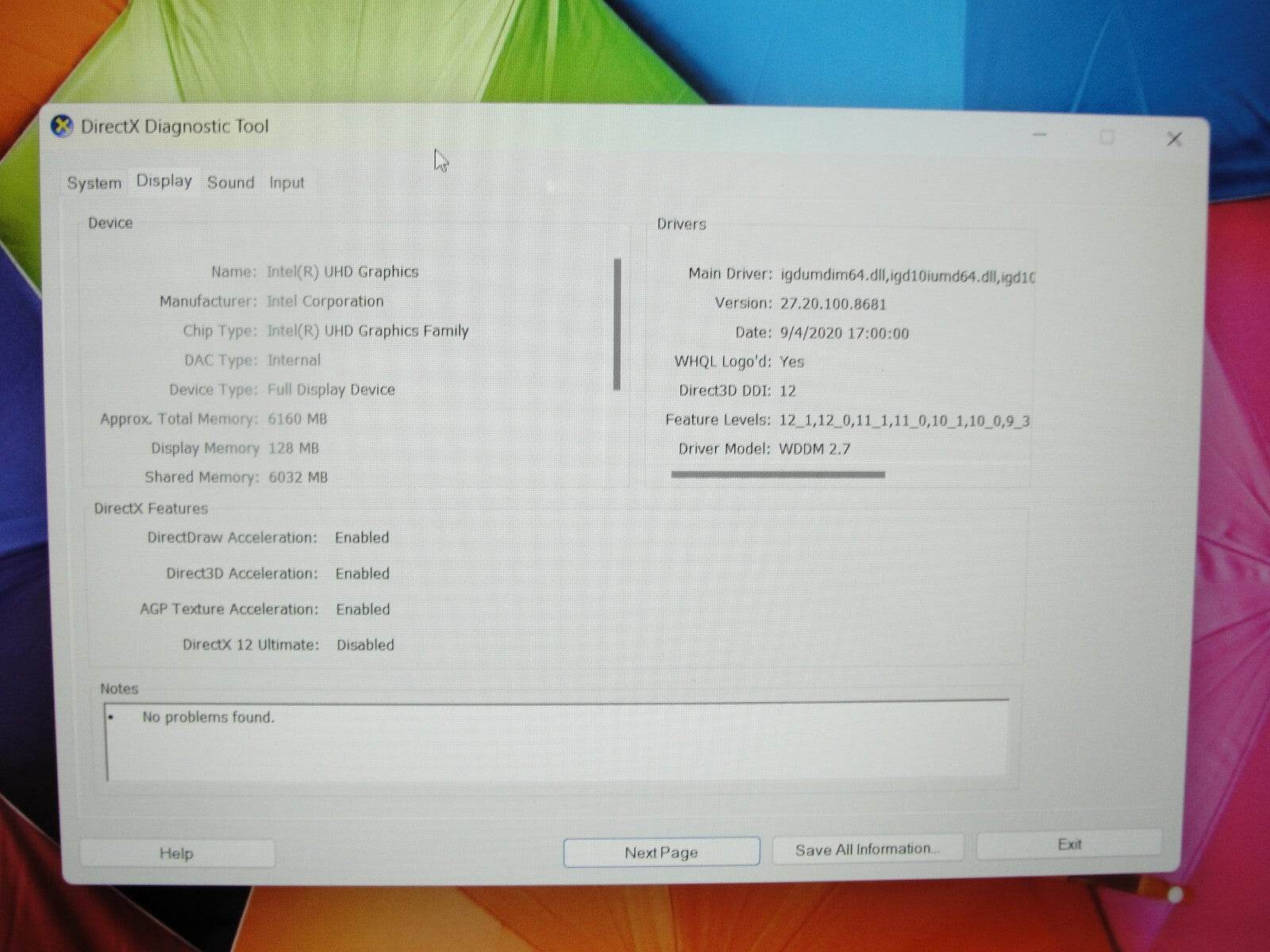This screenshot has width=1270, height=952.
Task: Open the Sound tab
Action: [230, 182]
